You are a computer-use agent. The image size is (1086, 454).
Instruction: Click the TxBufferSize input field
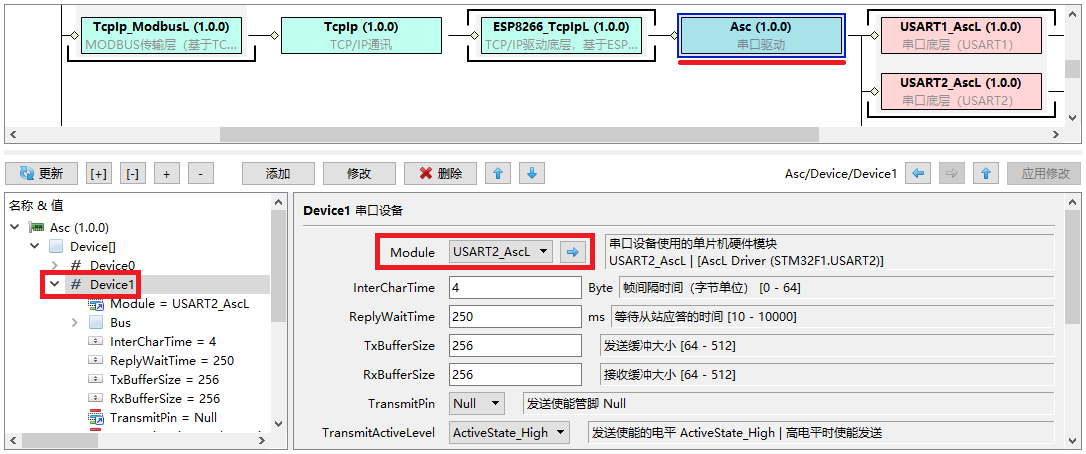[x=515, y=345]
